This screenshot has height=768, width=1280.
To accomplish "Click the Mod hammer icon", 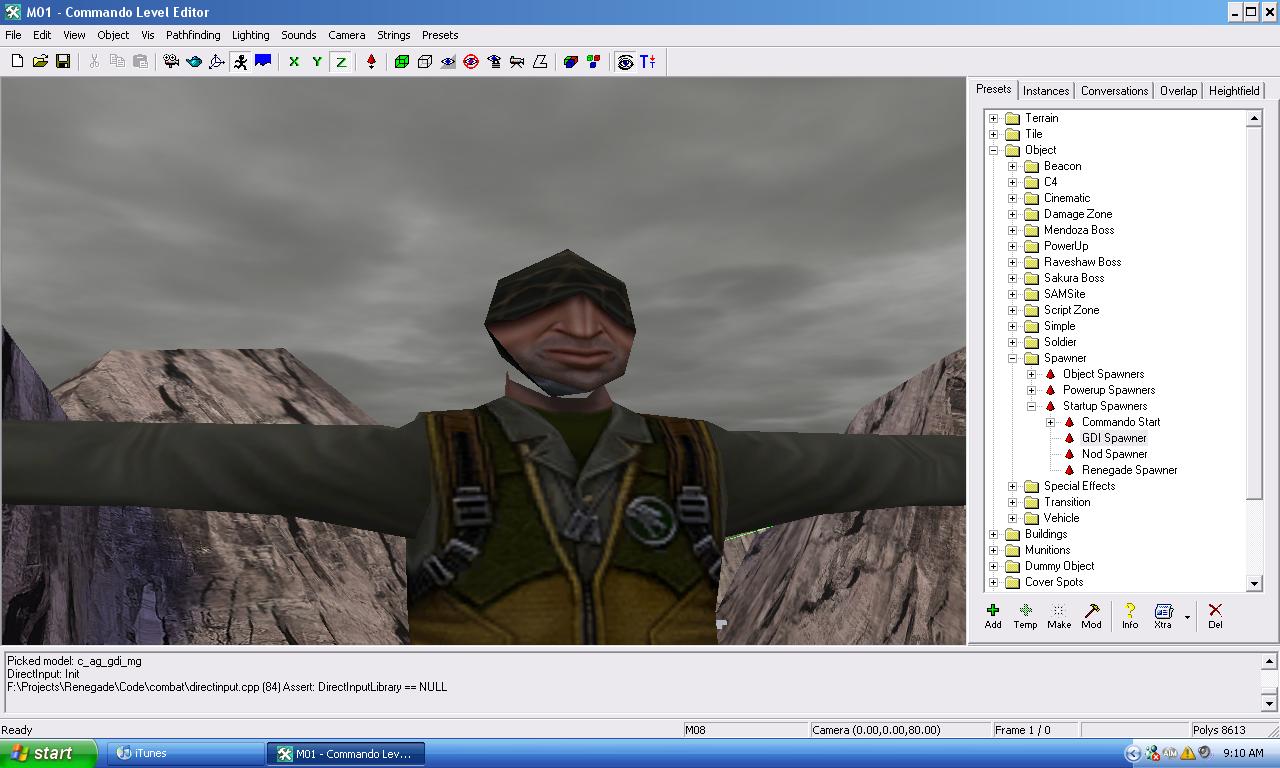I will 1091,615.
